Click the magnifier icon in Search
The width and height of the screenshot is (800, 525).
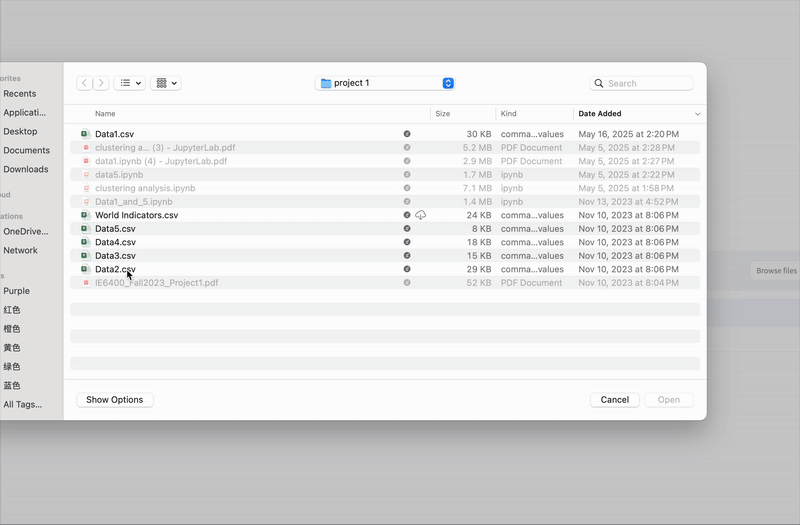click(599, 83)
